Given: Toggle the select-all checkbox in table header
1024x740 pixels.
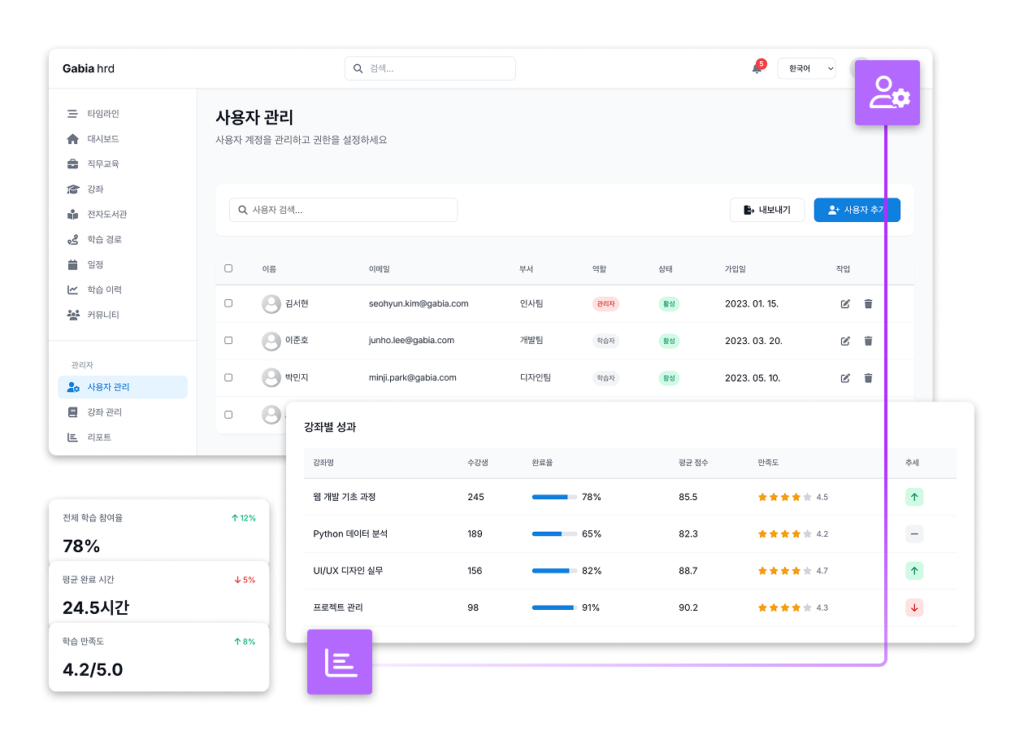Looking at the screenshot, I should coord(228,268).
